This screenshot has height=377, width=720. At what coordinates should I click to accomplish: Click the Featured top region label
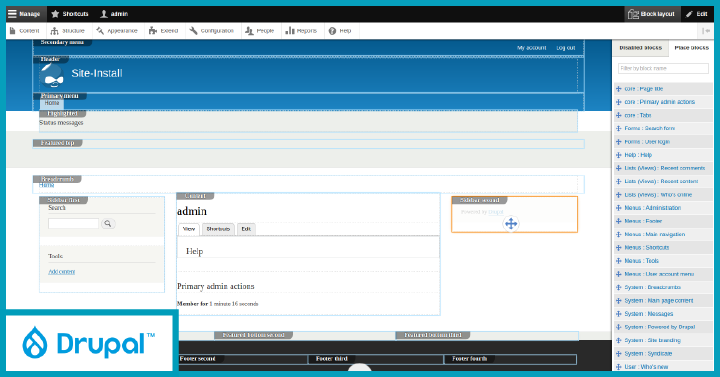pos(57,143)
